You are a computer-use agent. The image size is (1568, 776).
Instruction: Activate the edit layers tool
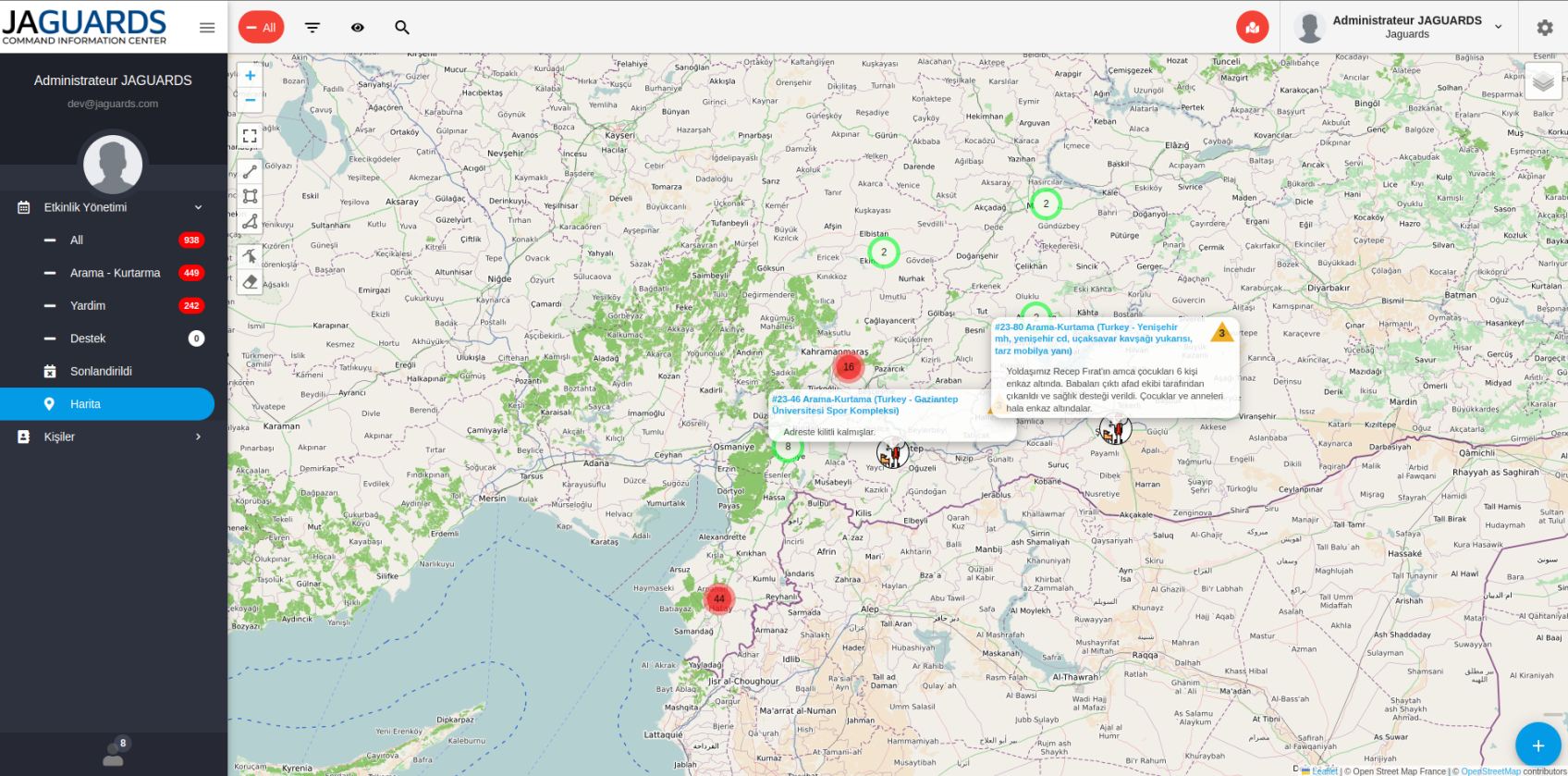pyautogui.click(x=250, y=256)
